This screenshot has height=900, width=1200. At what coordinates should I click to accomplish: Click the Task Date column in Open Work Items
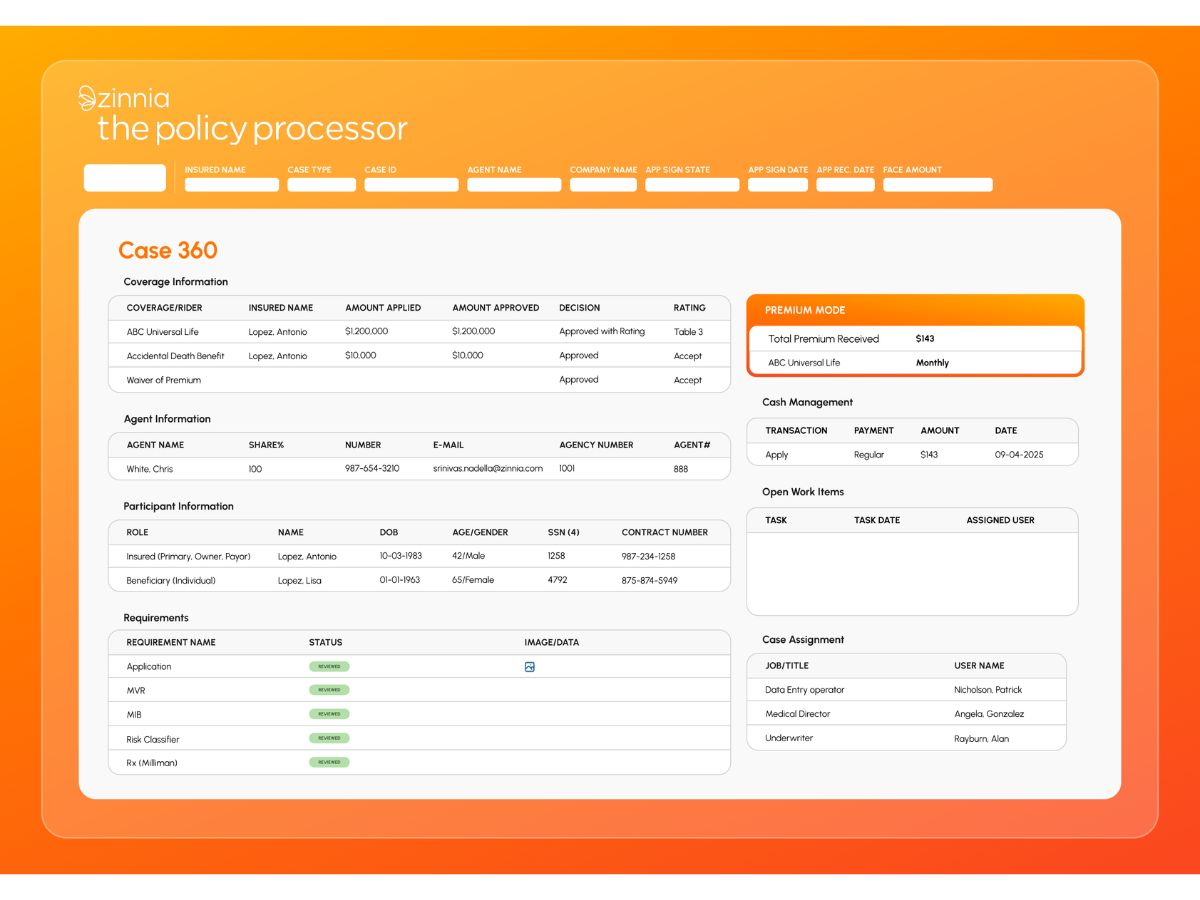coord(877,520)
